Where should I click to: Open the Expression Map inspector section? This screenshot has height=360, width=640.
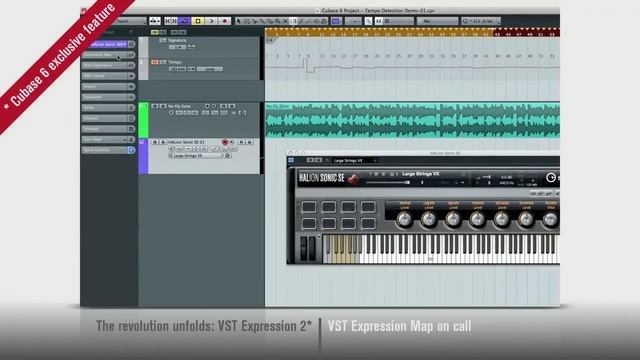[x=108, y=55]
